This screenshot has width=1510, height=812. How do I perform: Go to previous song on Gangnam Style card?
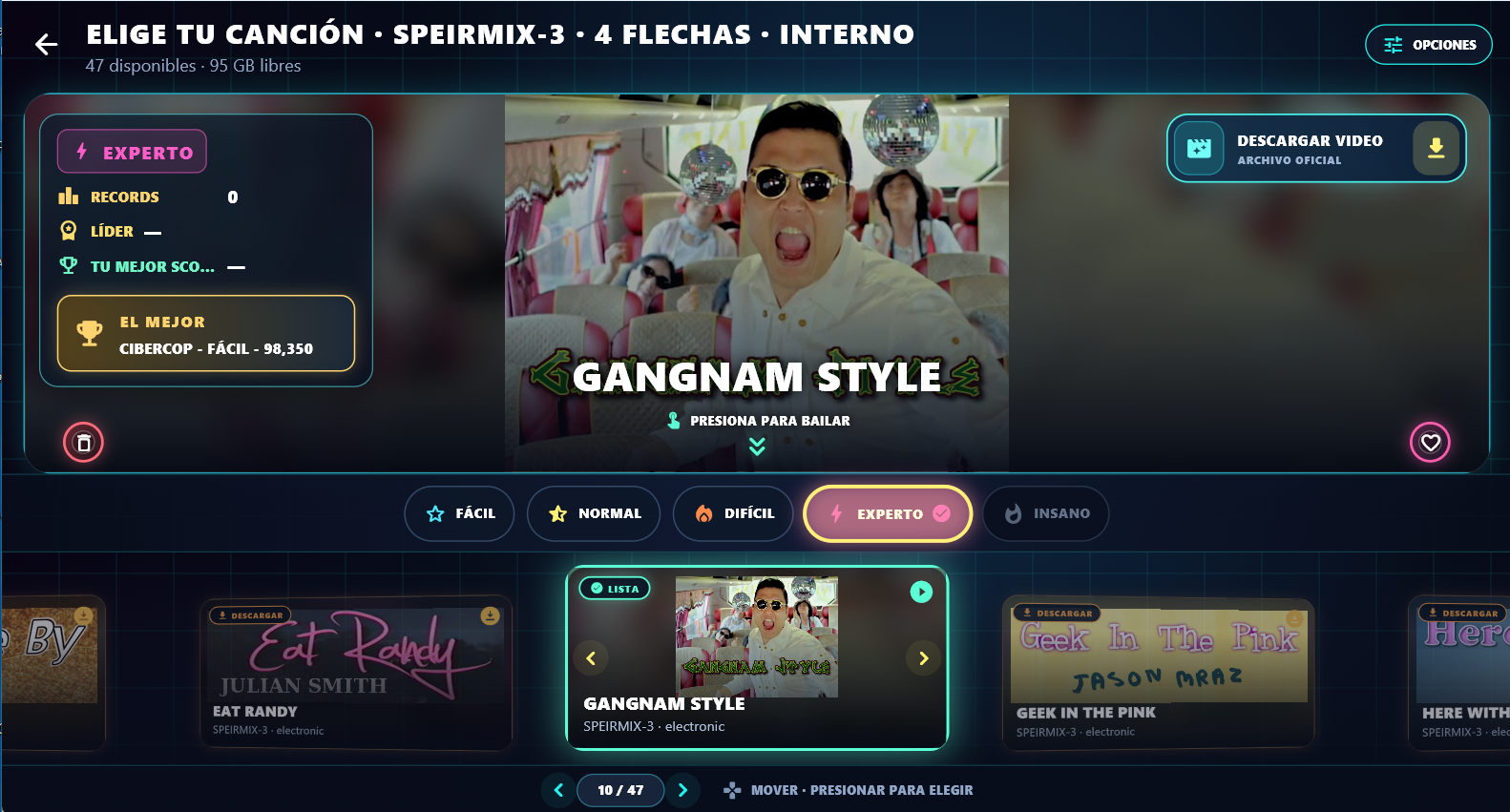click(591, 658)
